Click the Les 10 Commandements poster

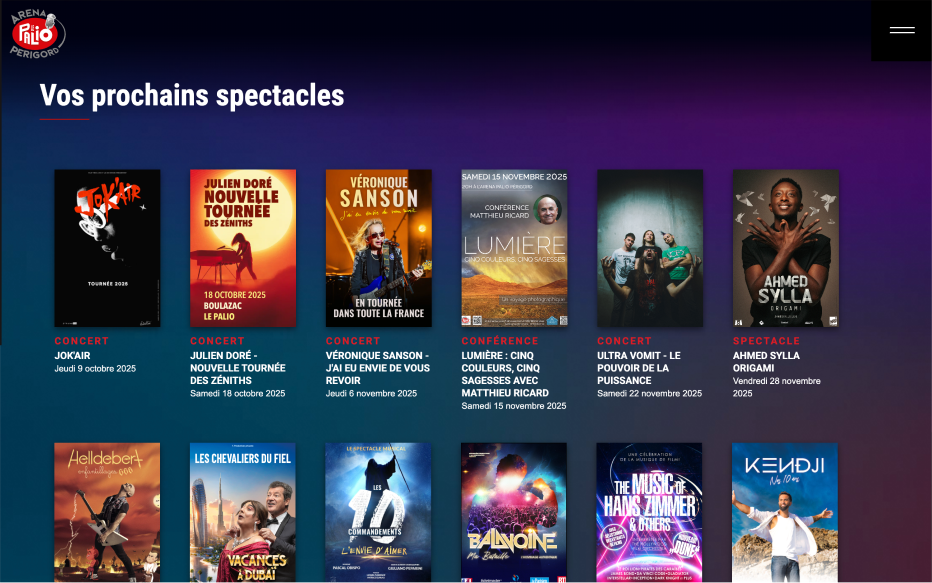(378, 512)
